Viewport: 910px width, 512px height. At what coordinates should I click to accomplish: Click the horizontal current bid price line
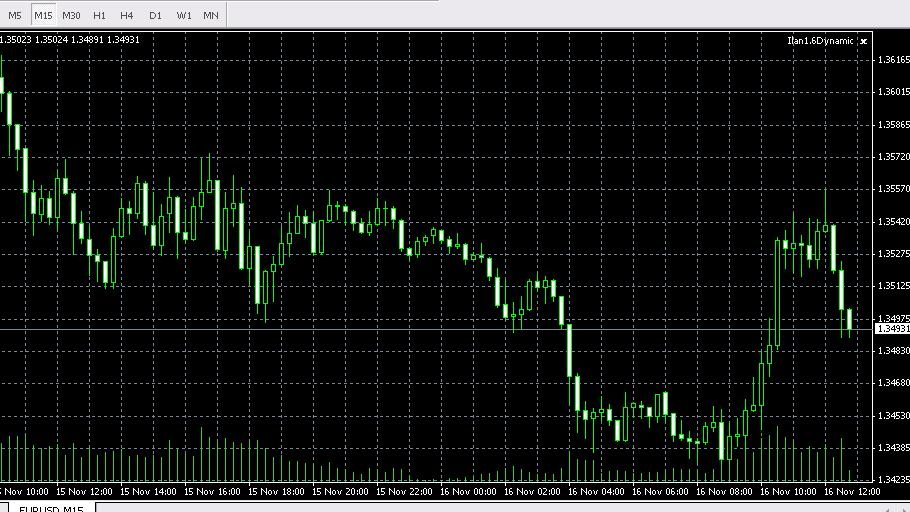click(x=436, y=329)
